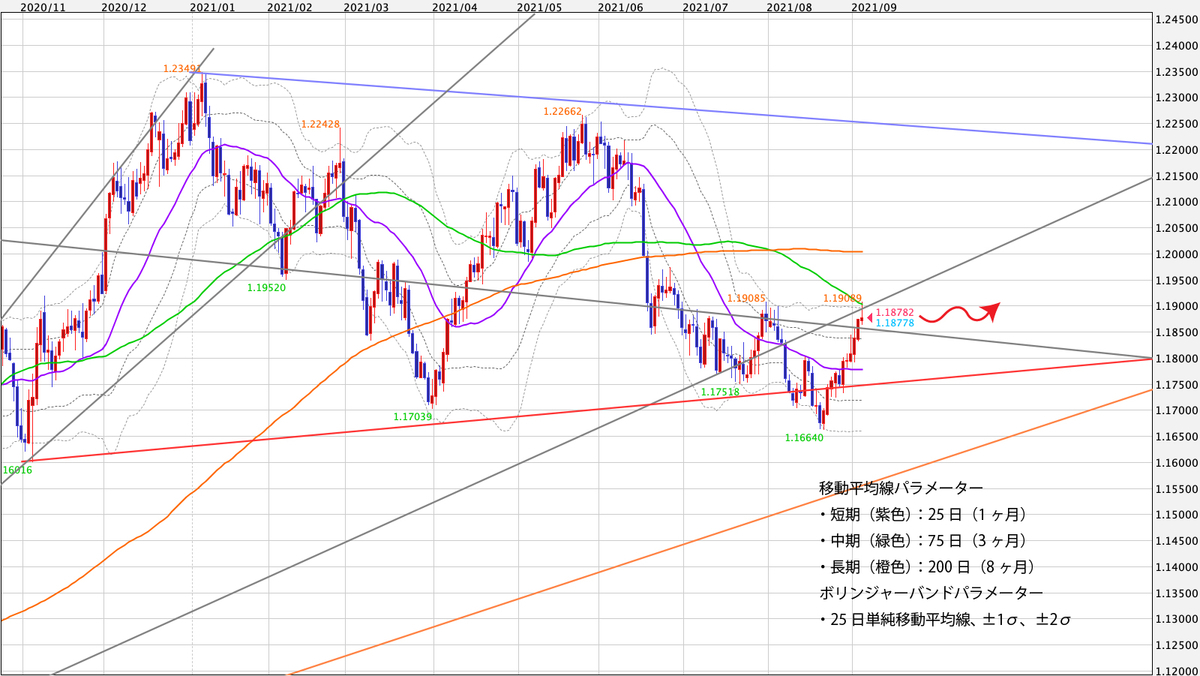Click the 2021/06 date label
The height and width of the screenshot is (676, 1200).
[x=620, y=6]
